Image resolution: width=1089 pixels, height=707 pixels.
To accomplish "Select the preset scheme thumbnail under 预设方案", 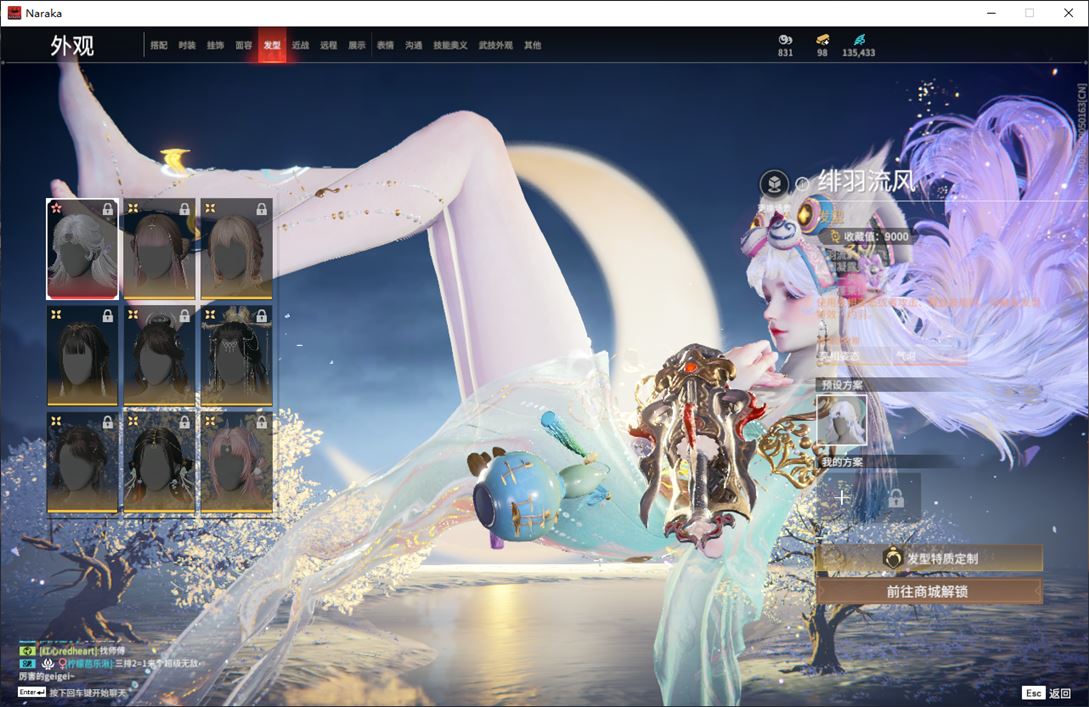I will point(841,420).
